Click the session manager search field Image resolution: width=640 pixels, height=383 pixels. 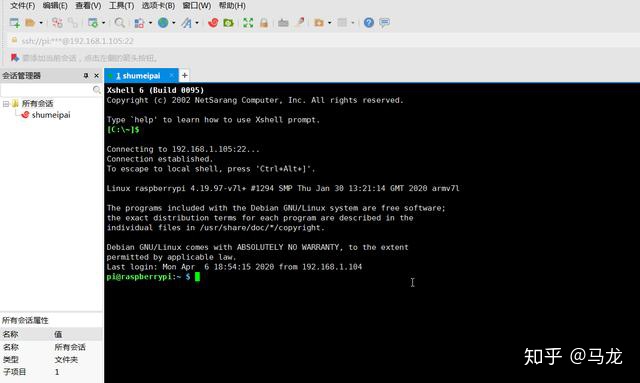click(x=46, y=89)
